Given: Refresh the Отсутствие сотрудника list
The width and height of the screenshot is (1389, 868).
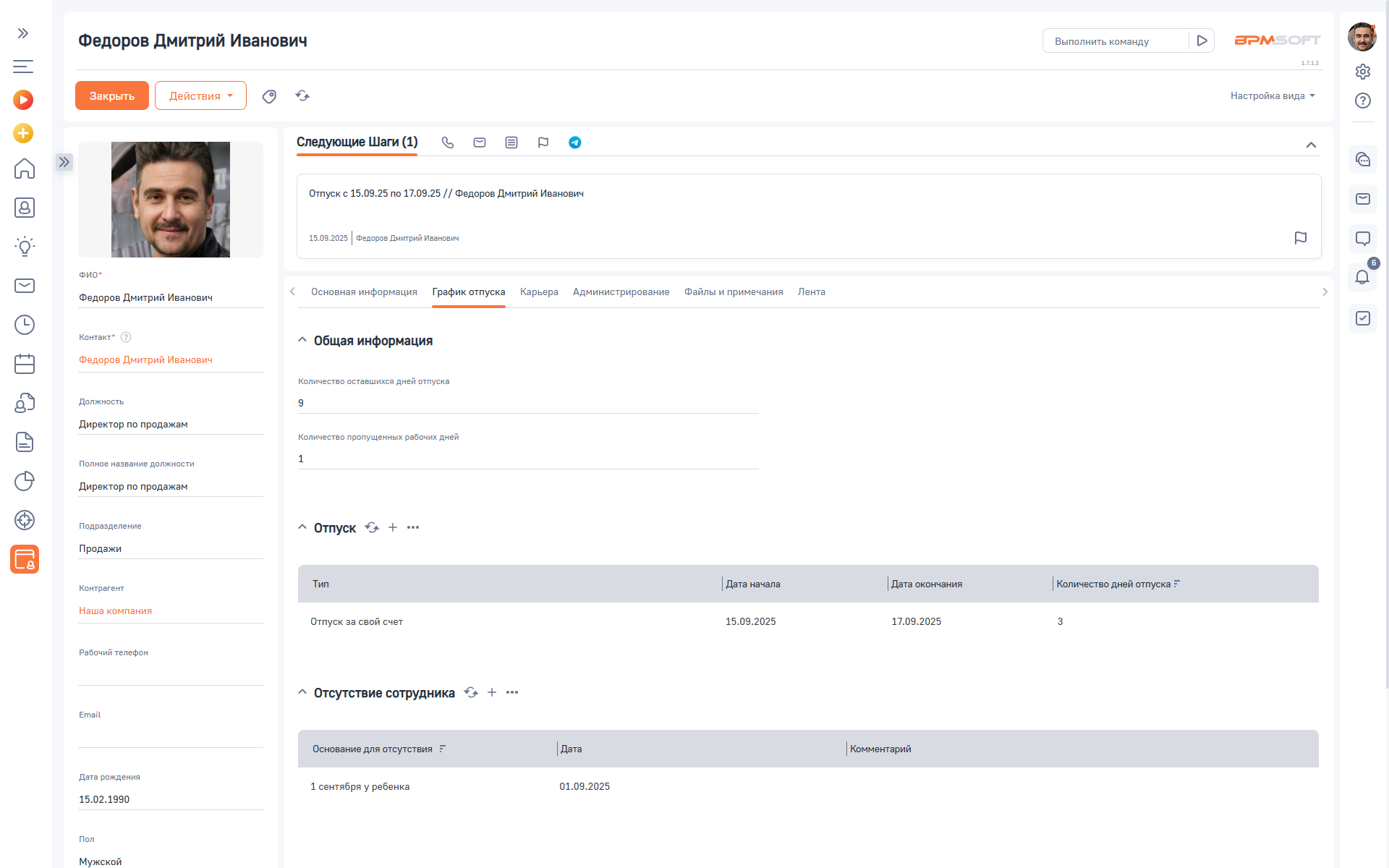Looking at the screenshot, I should click(471, 692).
